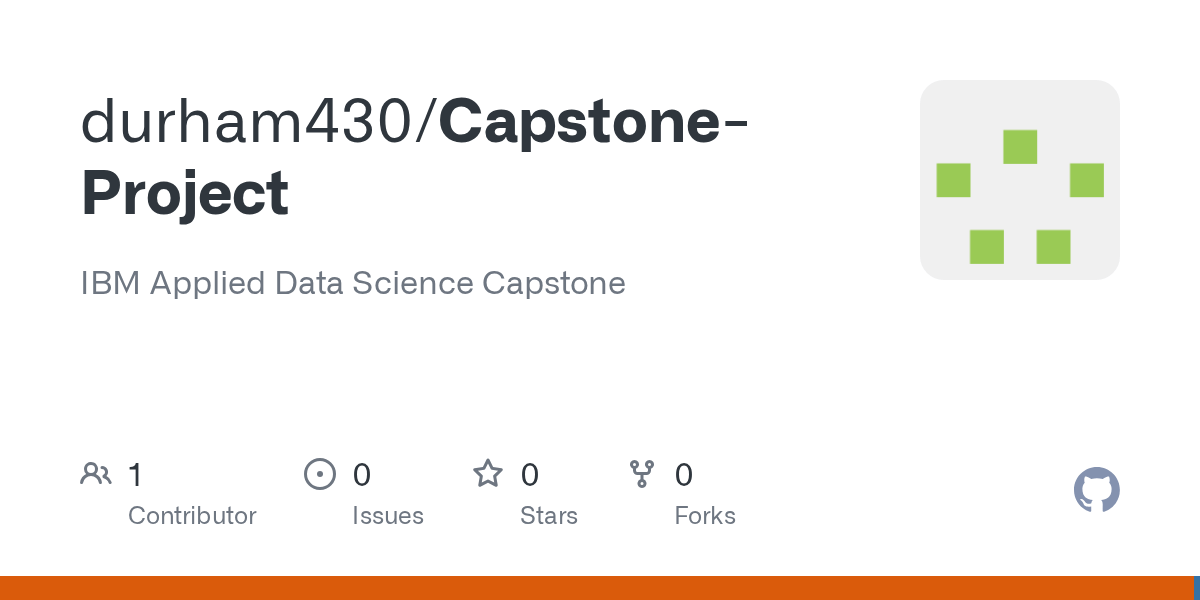The height and width of the screenshot is (600, 1200).
Task: Click the blue segment ending the language bar
Action: tap(1197, 588)
